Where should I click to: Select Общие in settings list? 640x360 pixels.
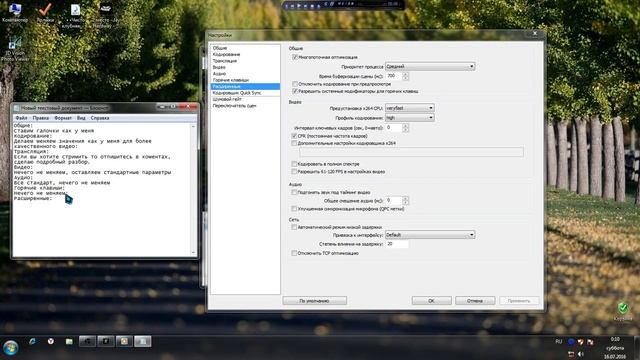coord(245,48)
